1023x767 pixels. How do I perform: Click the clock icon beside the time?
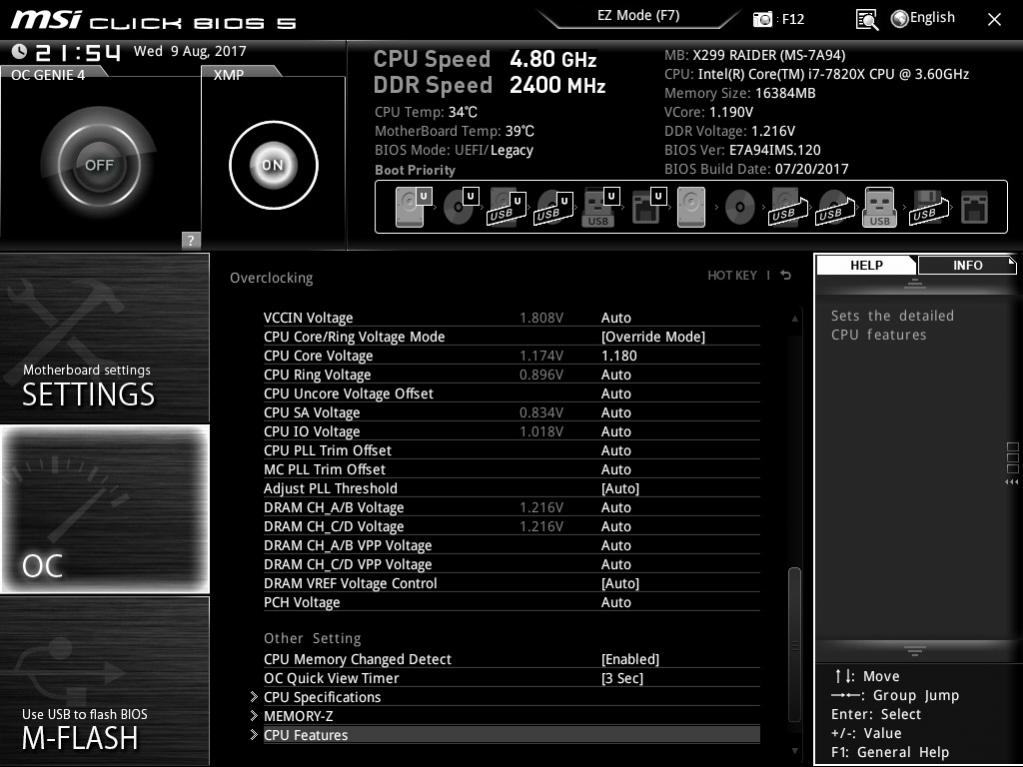pos(20,51)
